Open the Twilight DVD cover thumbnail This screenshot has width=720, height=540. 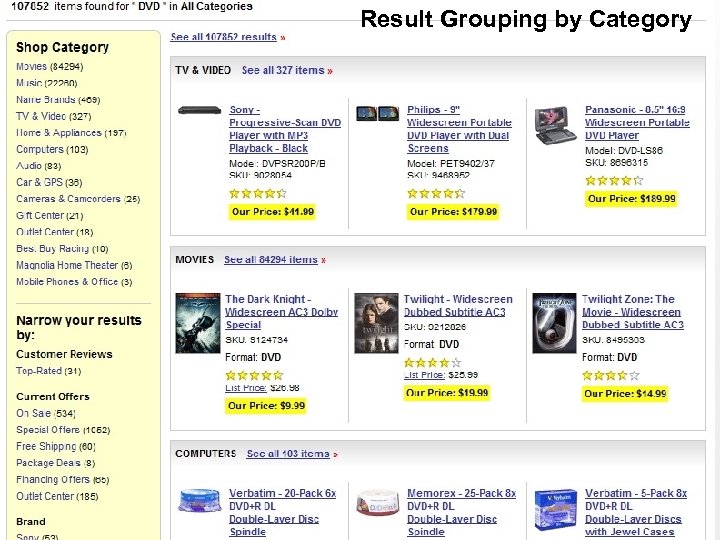[x=376, y=323]
